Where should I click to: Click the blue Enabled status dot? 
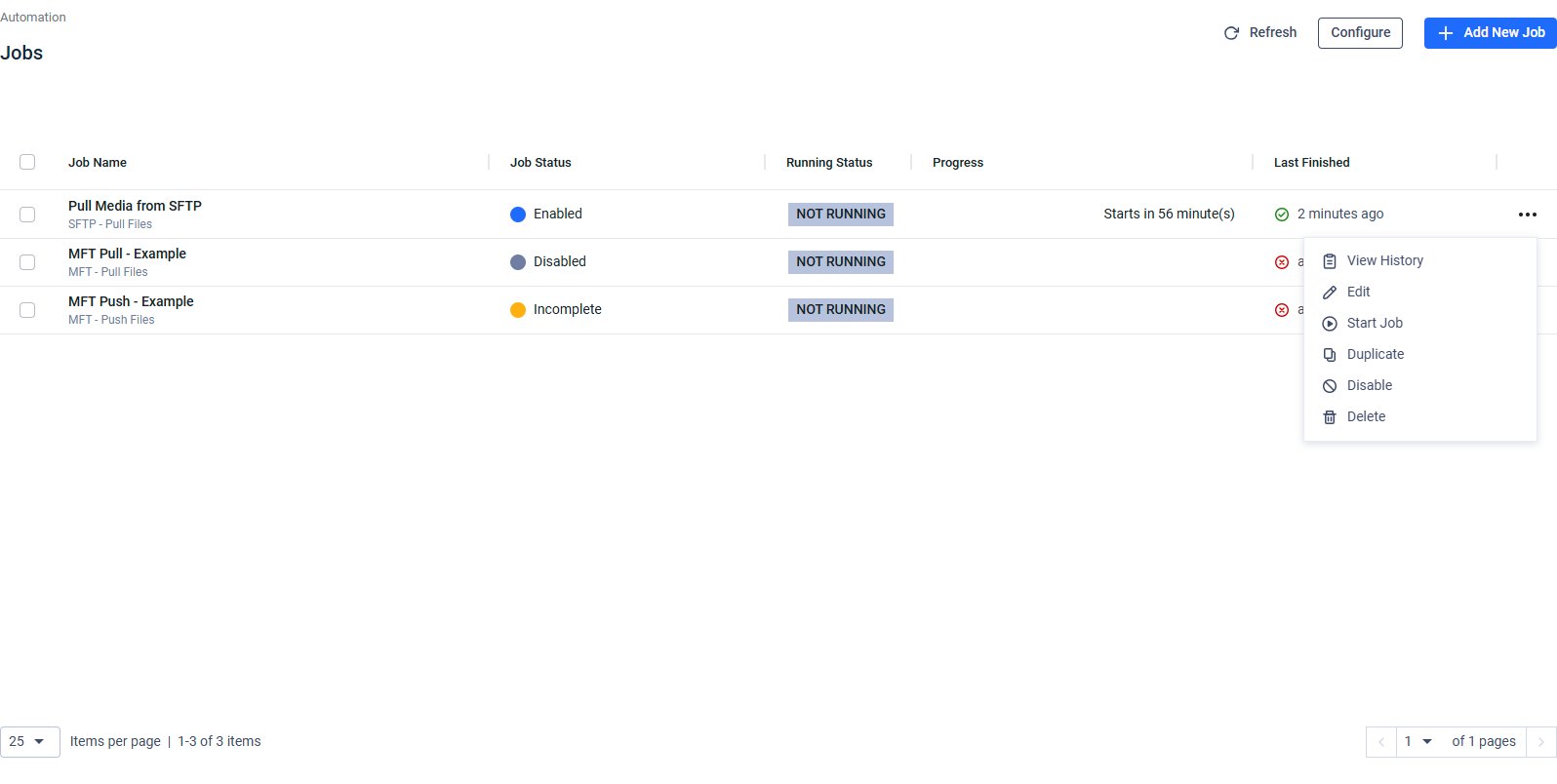[518, 215]
